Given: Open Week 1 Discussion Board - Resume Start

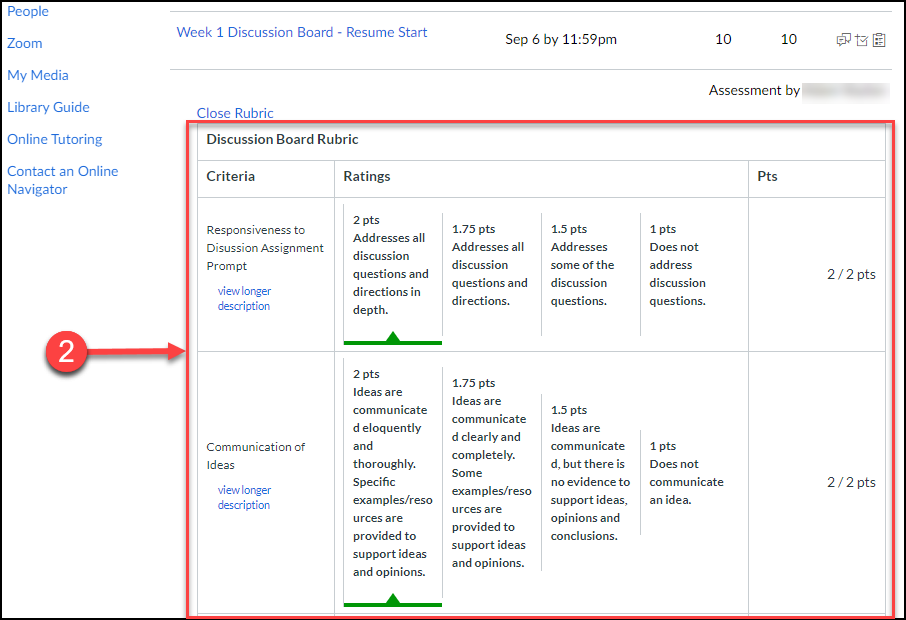Looking at the screenshot, I should 302,32.
